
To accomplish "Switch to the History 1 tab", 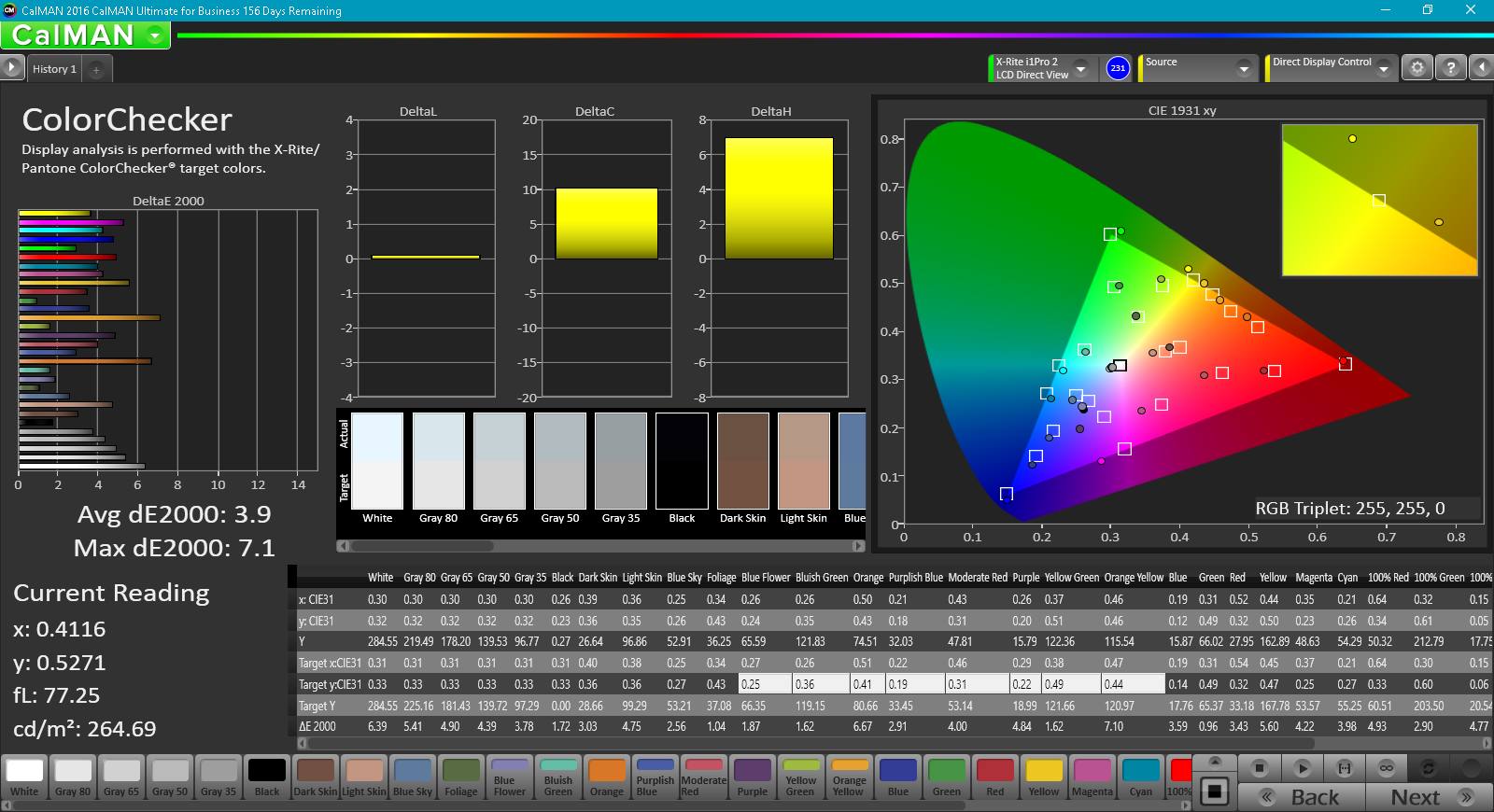I will [54, 69].
